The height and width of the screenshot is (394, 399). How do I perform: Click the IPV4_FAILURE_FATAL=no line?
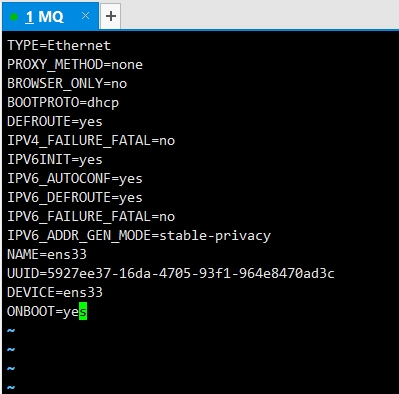point(91,140)
